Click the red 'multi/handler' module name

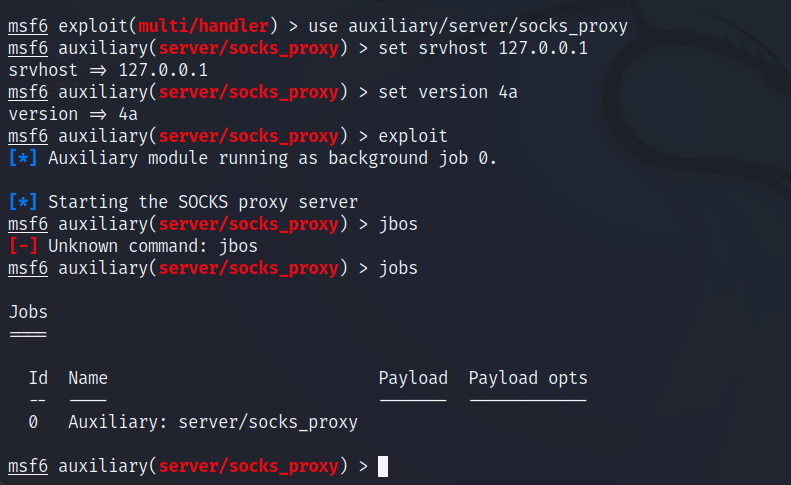click(203, 26)
